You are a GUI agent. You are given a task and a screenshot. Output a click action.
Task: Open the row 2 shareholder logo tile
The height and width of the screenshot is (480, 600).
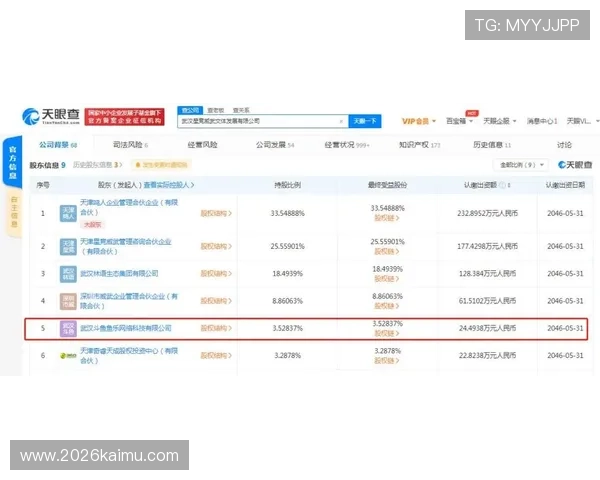click(68, 247)
